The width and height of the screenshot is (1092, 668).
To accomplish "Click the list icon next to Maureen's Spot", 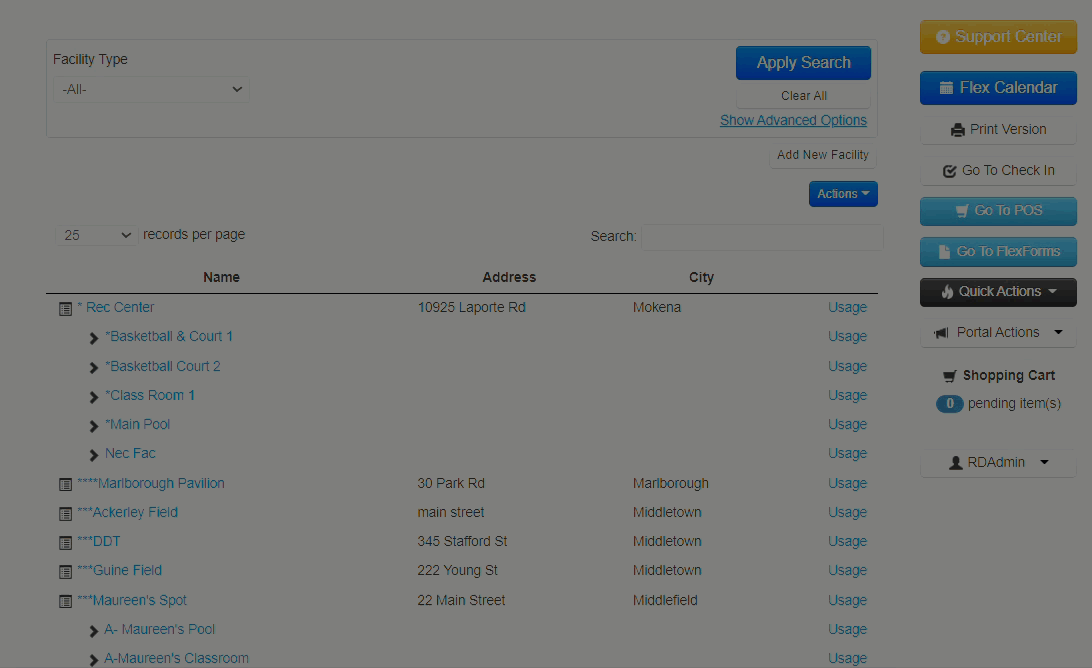I will [x=66, y=601].
